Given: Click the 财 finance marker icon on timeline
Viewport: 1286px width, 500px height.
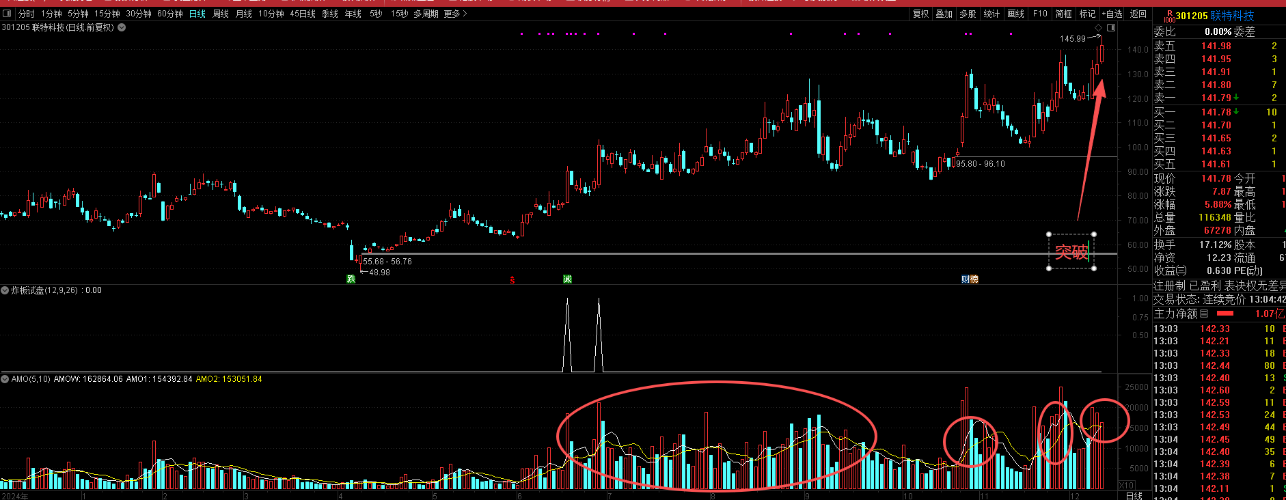Looking at the screenshot, I should point(966,279).
